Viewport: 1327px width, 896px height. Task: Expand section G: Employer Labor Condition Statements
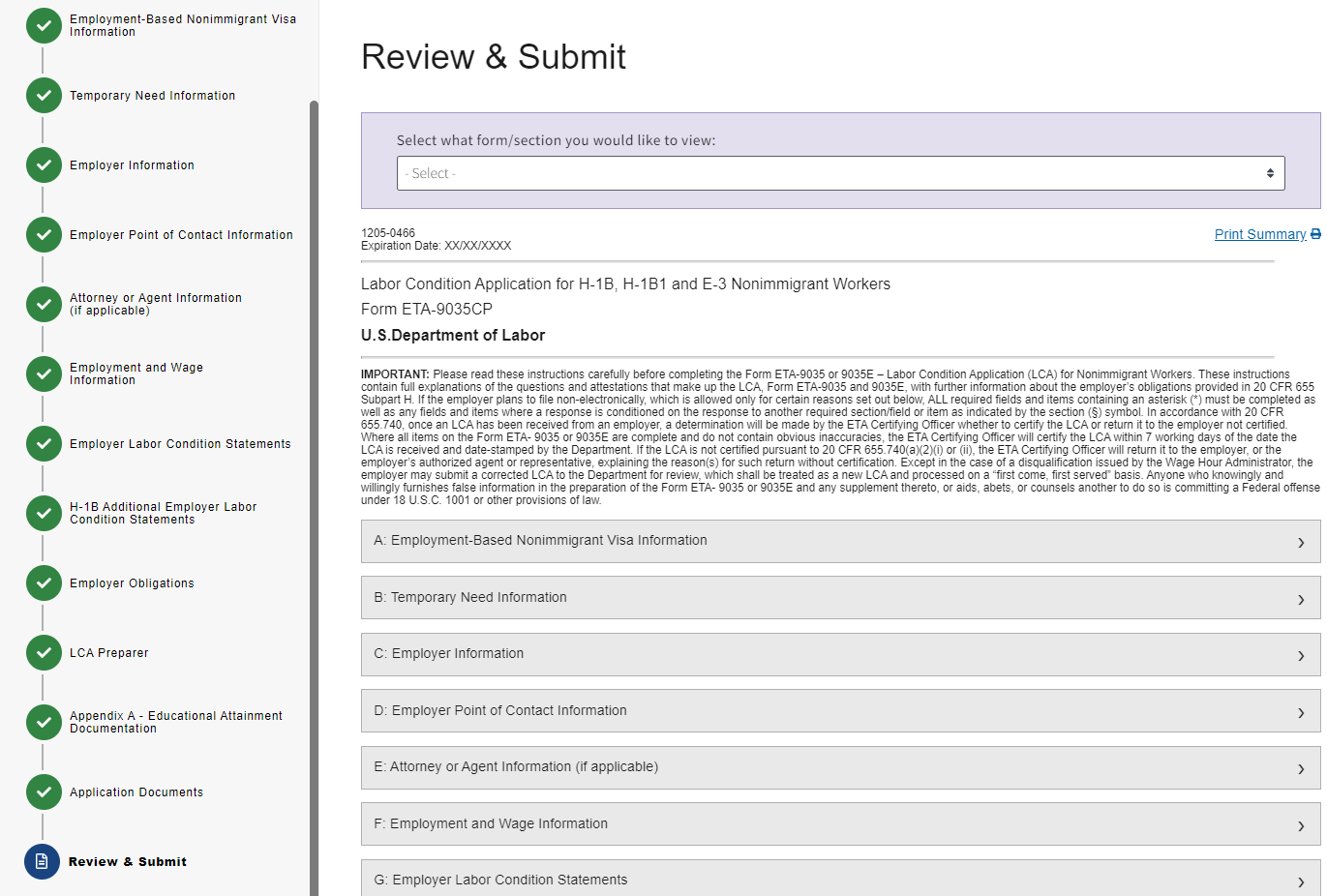pos(840,879)
